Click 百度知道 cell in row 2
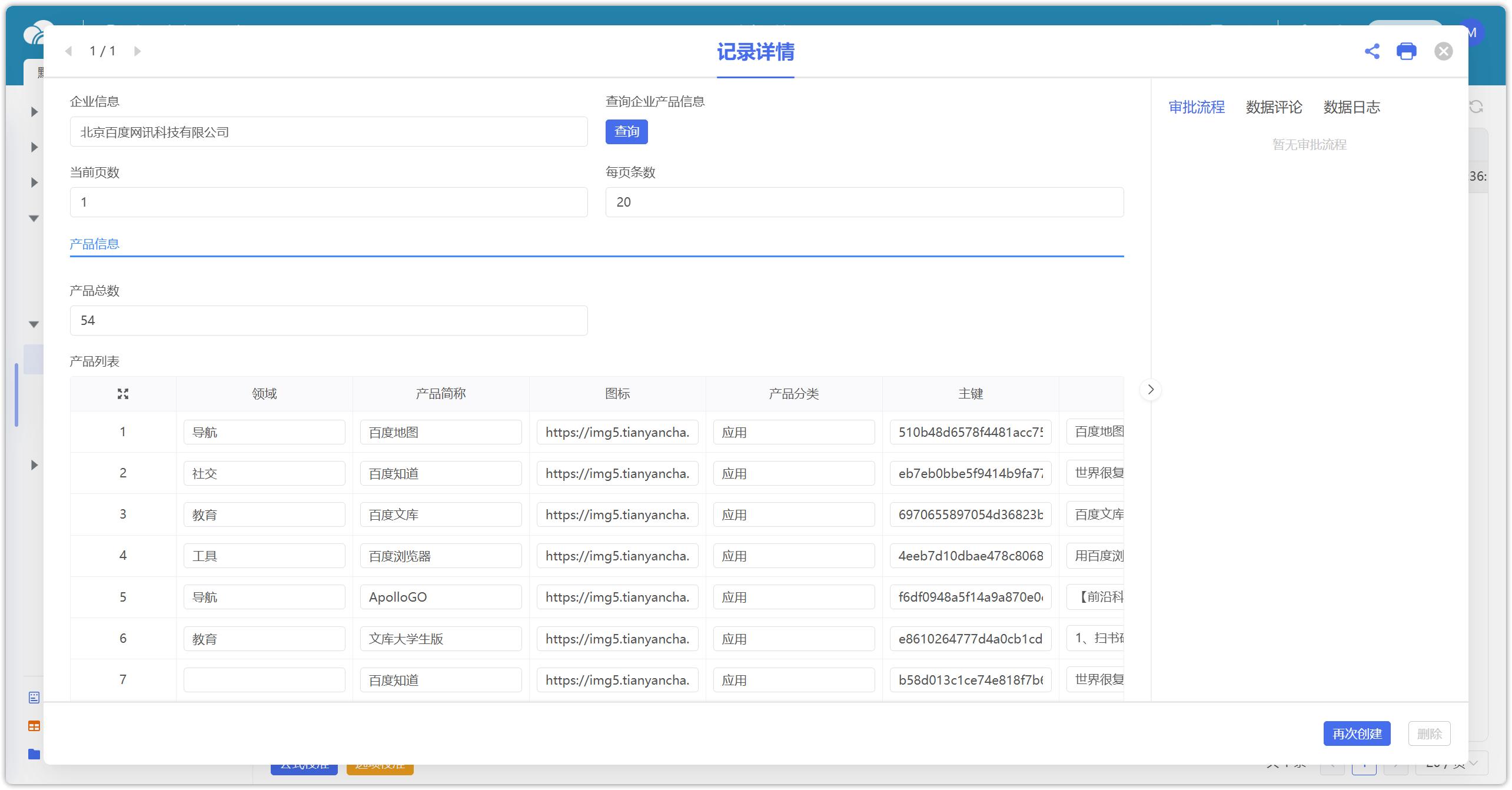This screenshot has height=790, width=1512. [x=441, y=473]
